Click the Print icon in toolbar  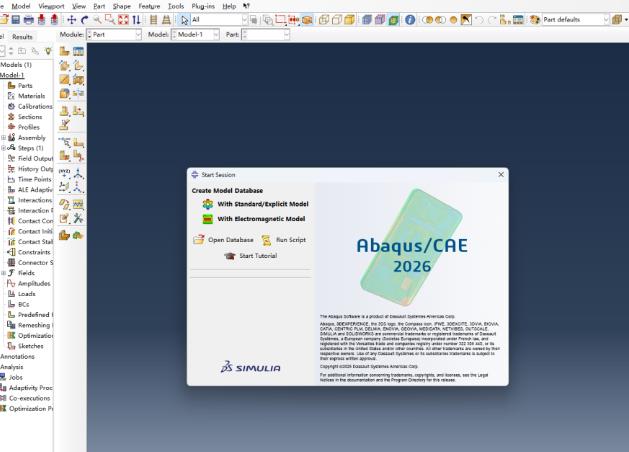pyautogui.click(x=28, y=19)
